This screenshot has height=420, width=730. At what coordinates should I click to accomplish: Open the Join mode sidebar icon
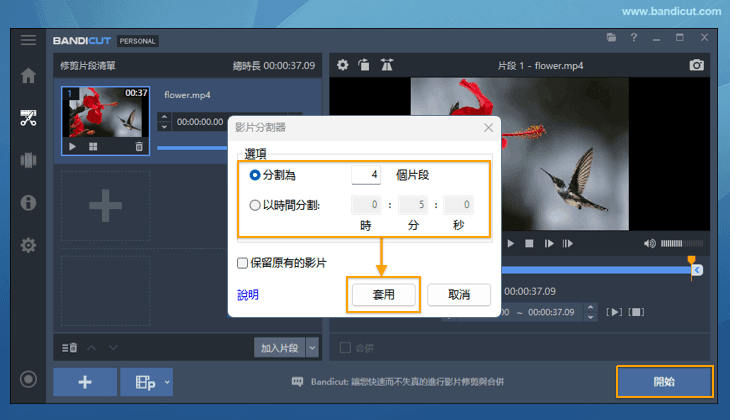pos(28,160)
